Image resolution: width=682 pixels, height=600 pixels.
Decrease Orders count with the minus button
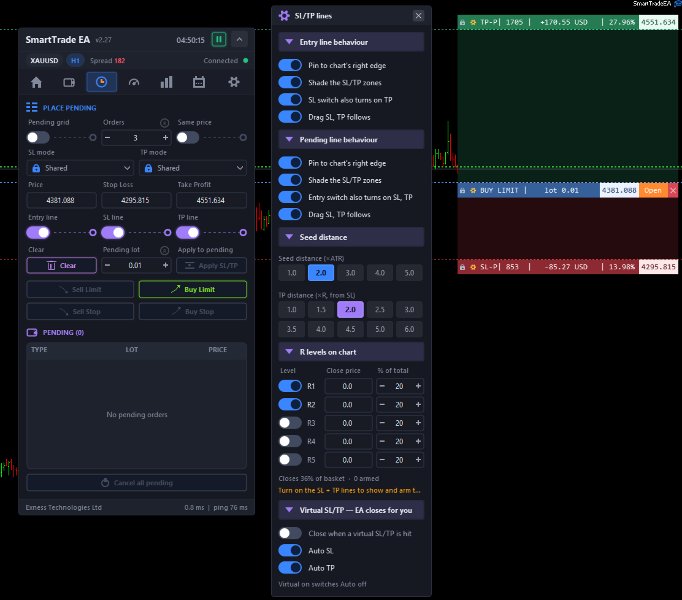coord(107,138)
